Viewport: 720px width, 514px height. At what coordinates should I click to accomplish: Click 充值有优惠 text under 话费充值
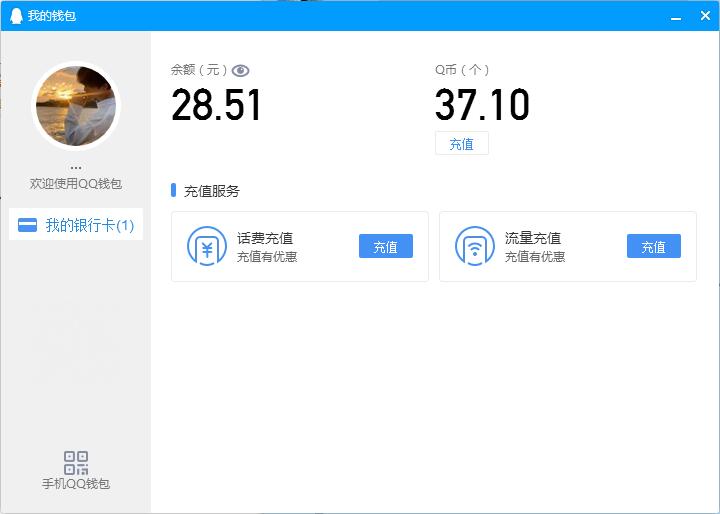point(267,256)
